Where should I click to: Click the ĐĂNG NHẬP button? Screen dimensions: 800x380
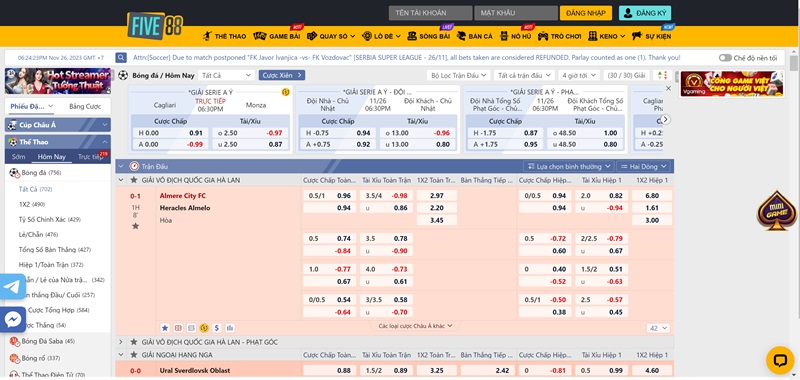(586, 13)
